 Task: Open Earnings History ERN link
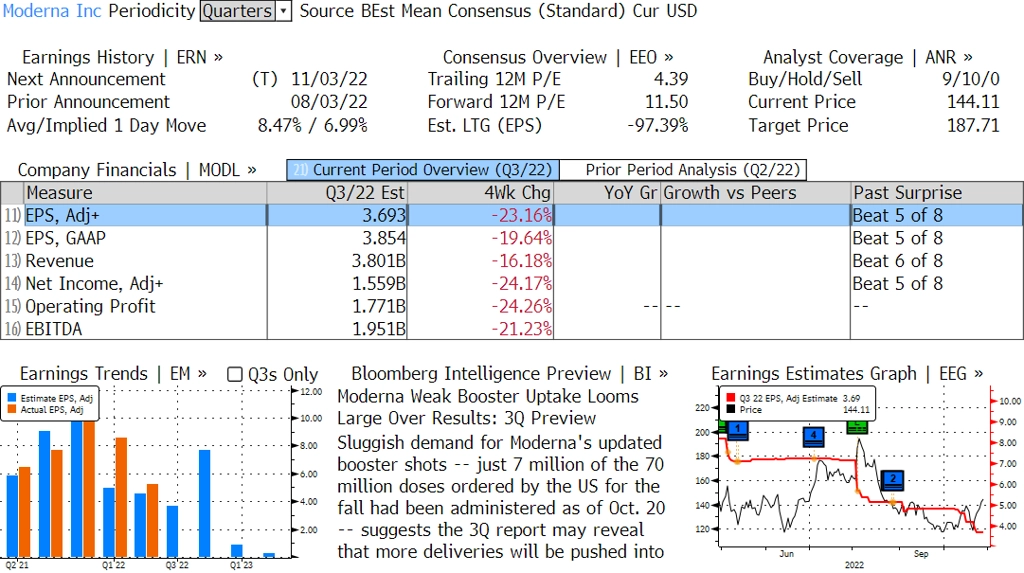(122, 57)
